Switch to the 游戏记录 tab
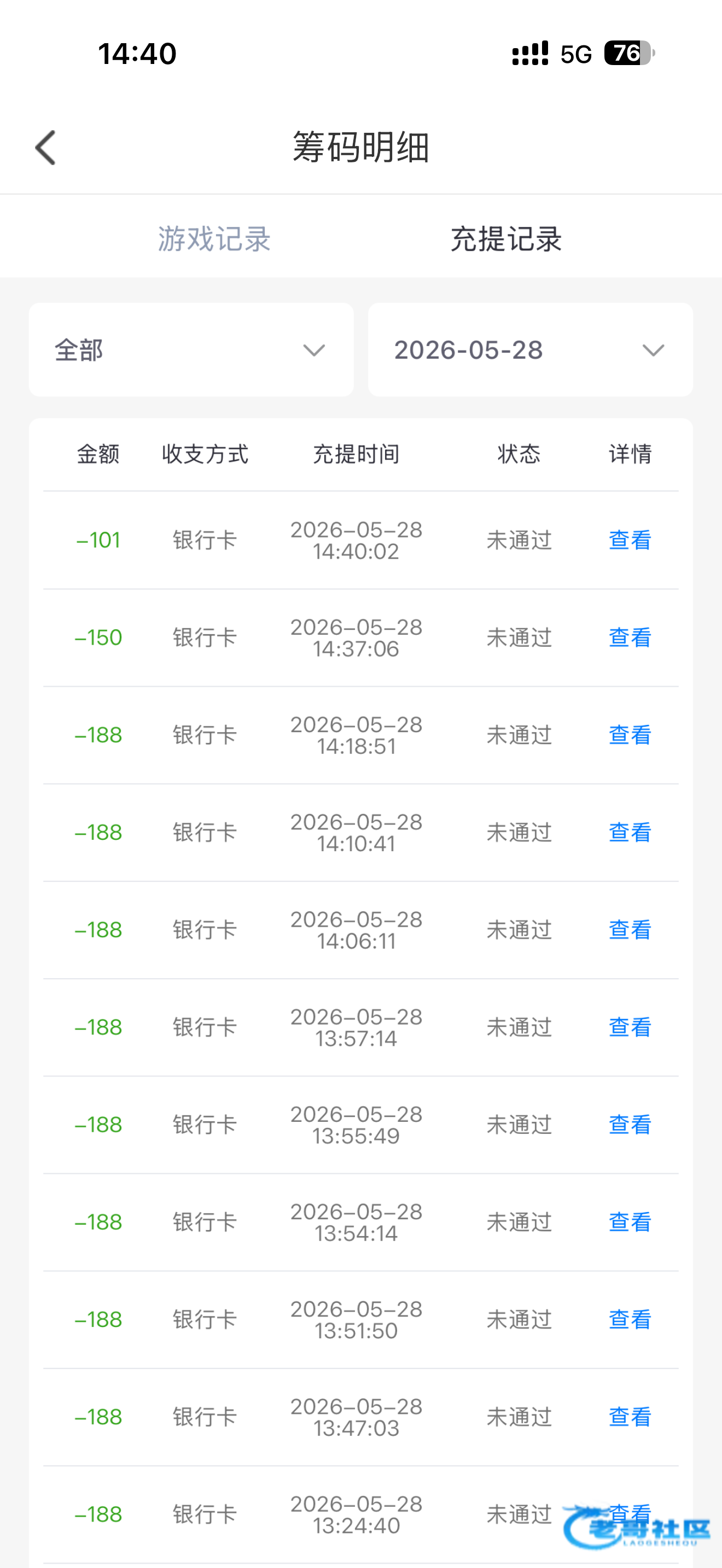The height and width of the screenshot is (1568, 722). click(214, 238)
